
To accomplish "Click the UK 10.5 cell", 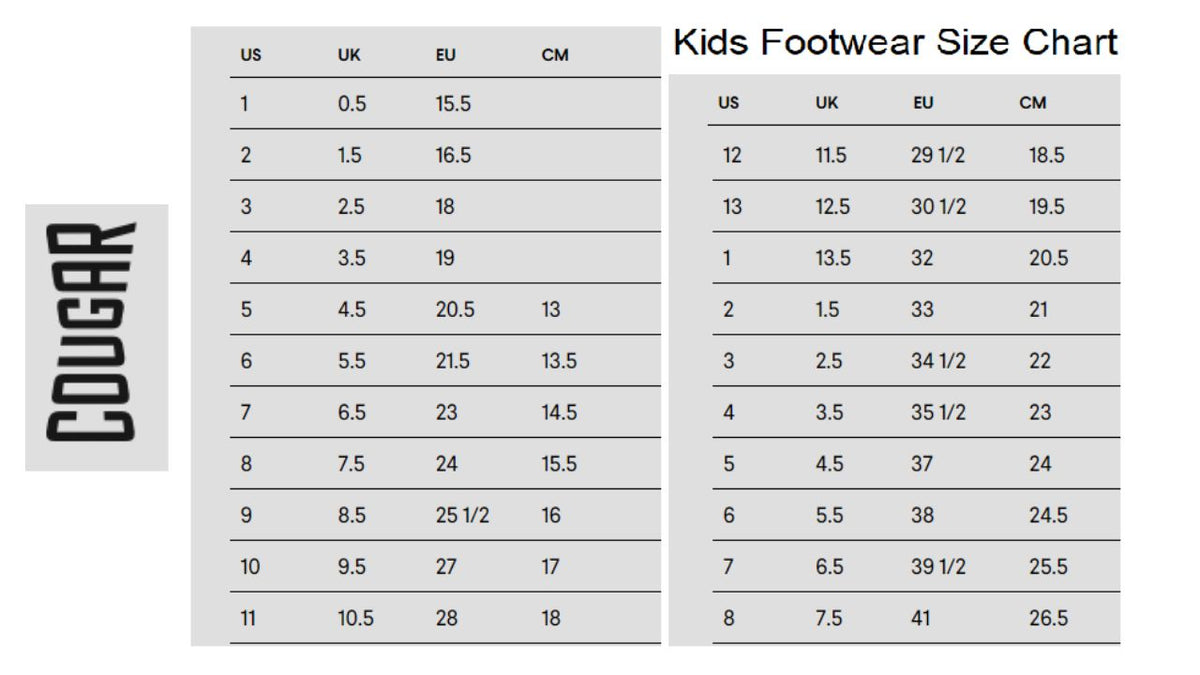I will coord(355,619).
